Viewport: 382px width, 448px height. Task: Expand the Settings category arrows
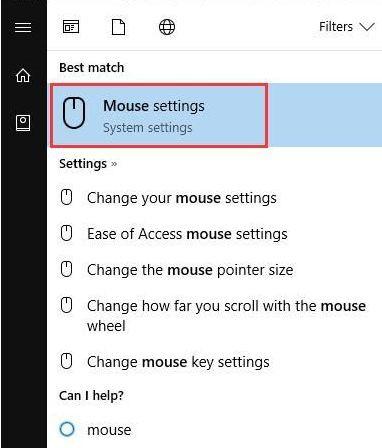tap(114, 164)
